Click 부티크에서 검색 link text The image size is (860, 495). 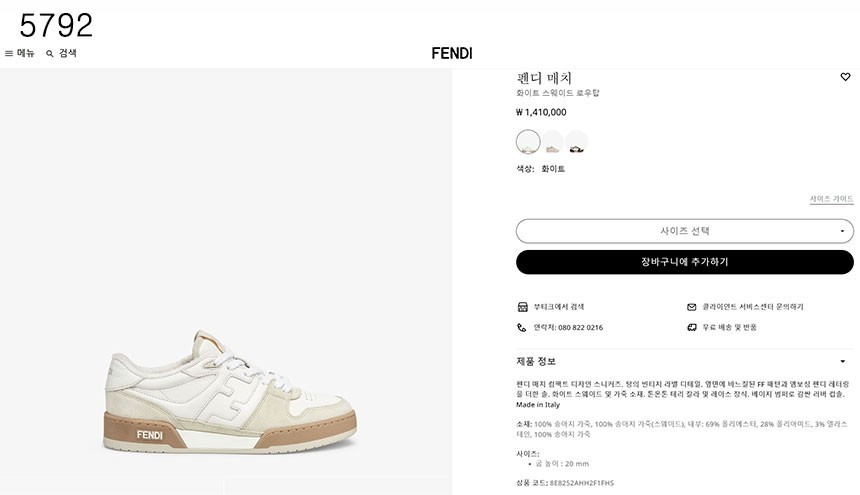[558, 307]
